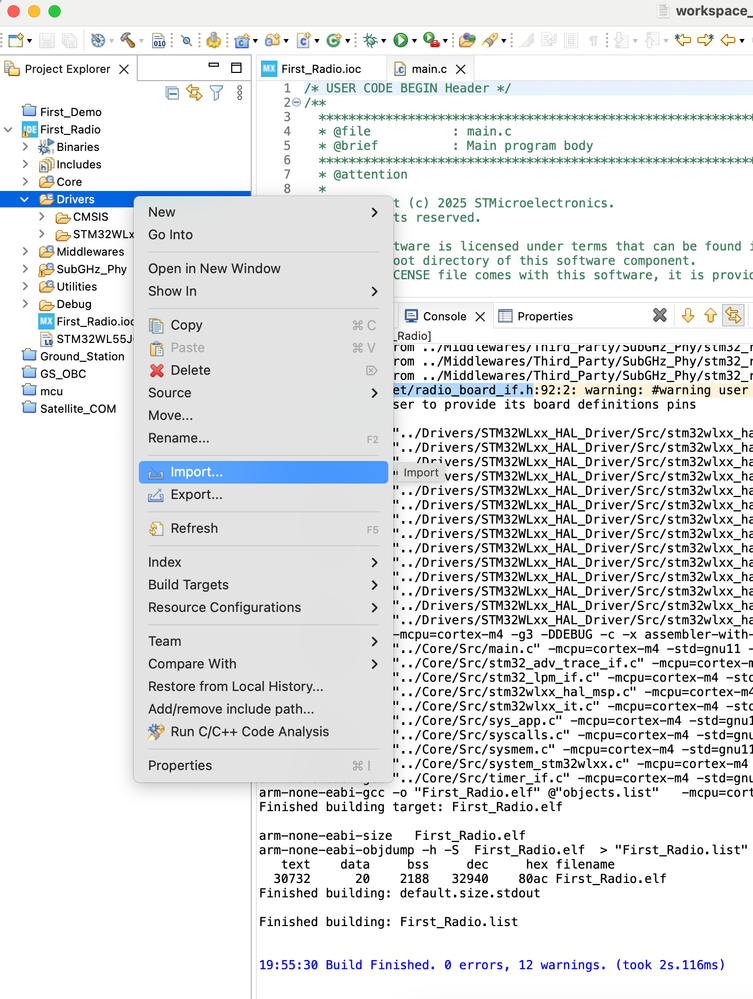The width and height of the screenshot is (753, 999).
Task: Expand the CMSIS folder node
Action: [41, 217]
